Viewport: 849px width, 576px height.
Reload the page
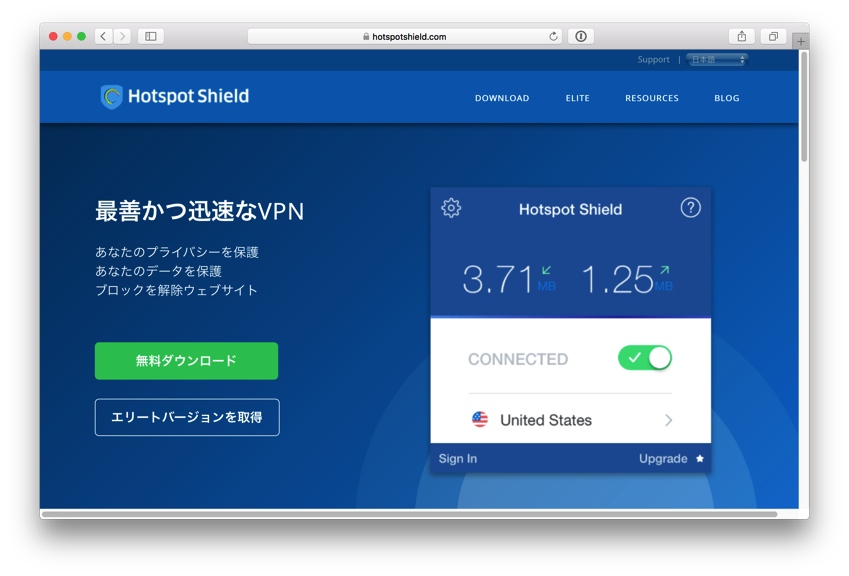point(553,36)
